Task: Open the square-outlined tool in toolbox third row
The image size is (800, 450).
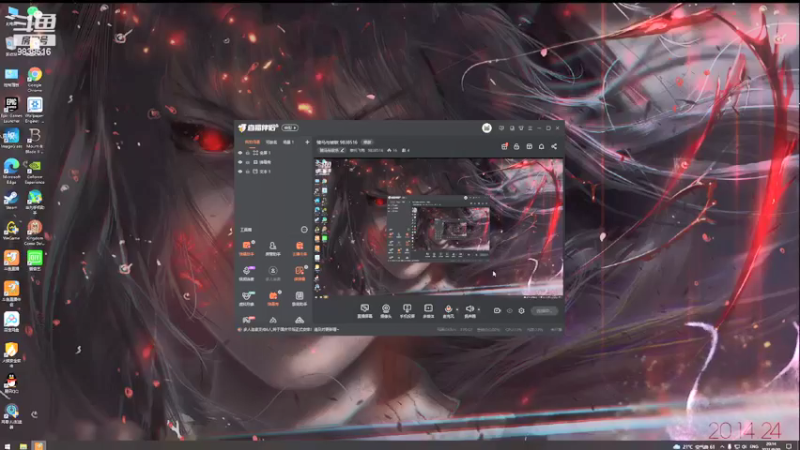Action: point(299,298)
